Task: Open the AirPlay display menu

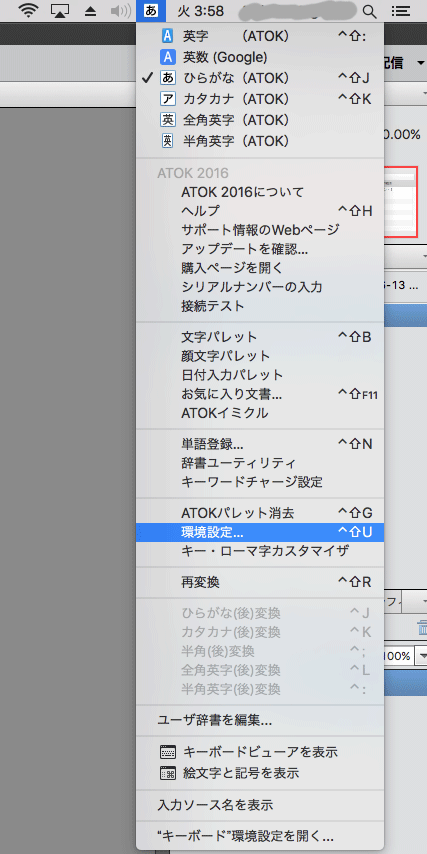Action: click(58, 10)
